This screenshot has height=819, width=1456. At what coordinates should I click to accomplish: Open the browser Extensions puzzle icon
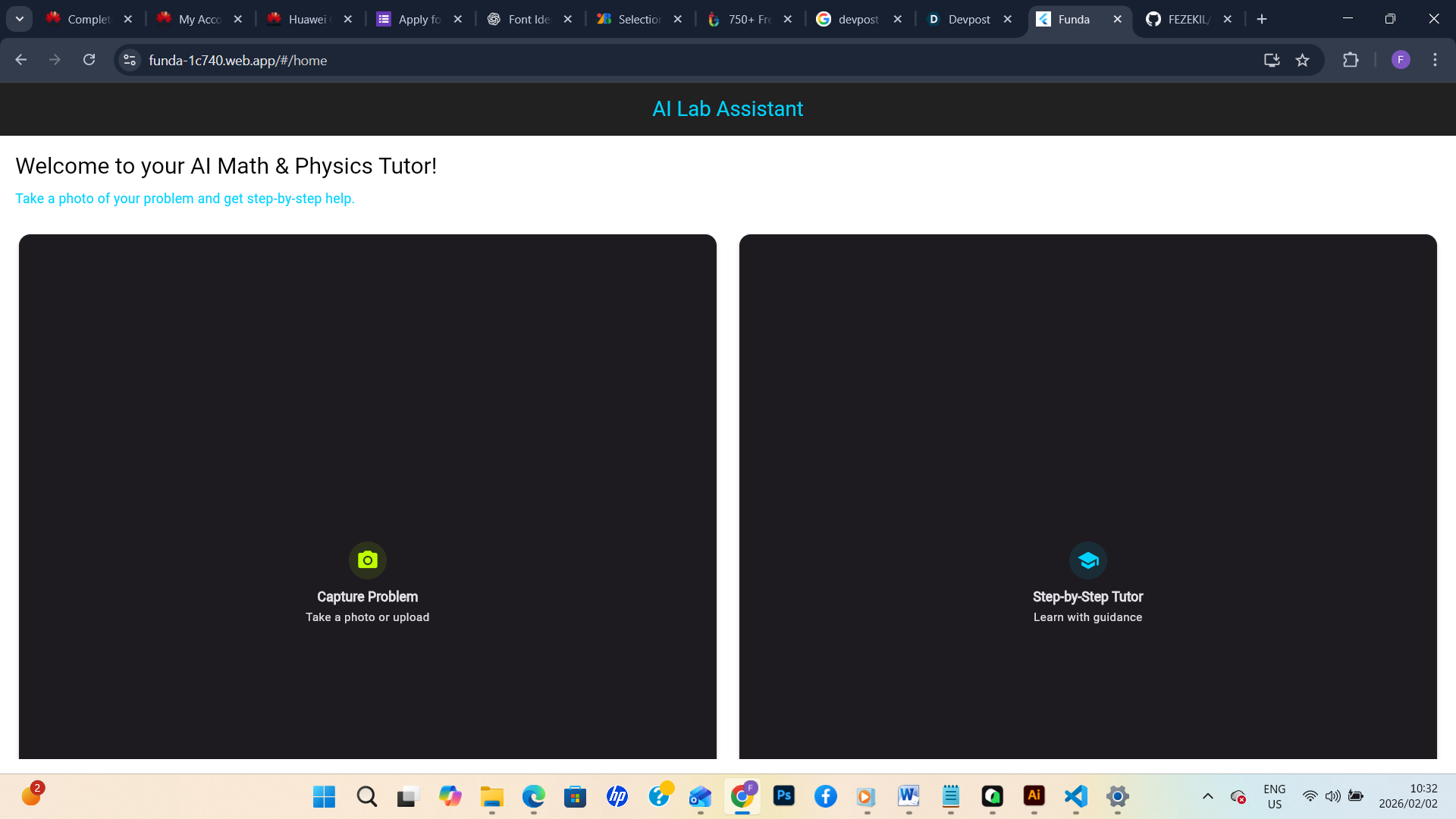pos(1351,61)
